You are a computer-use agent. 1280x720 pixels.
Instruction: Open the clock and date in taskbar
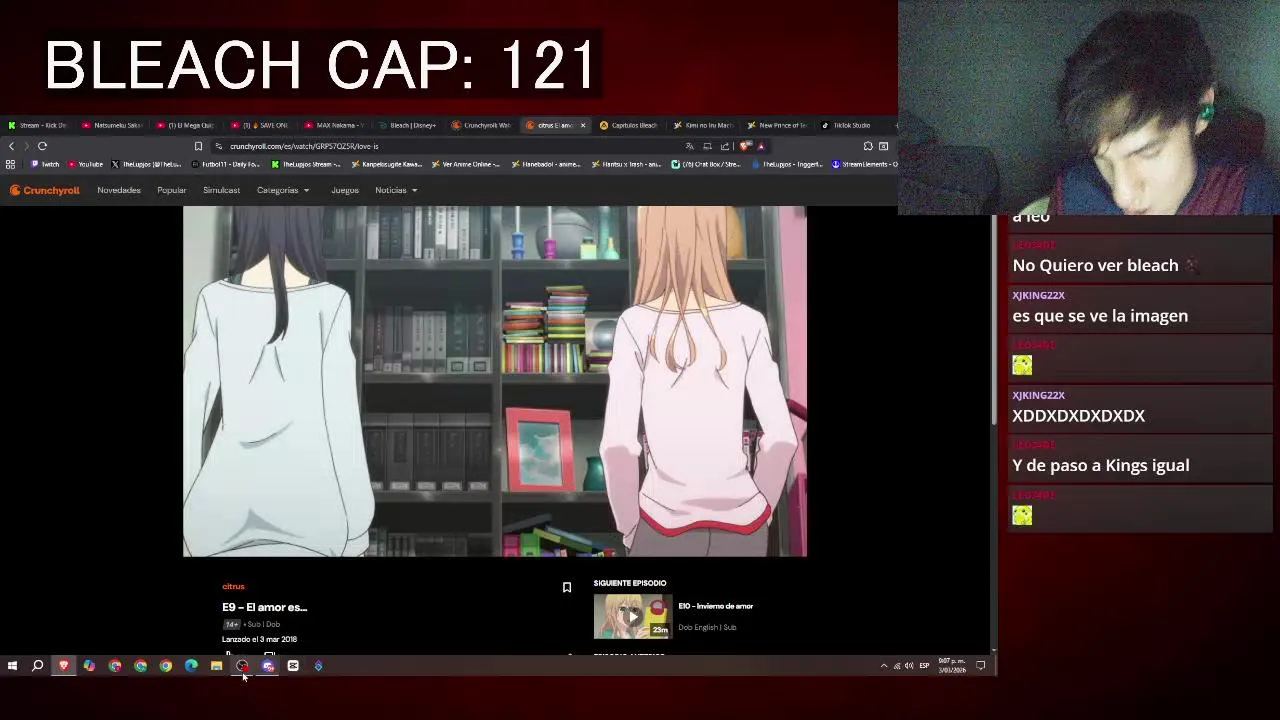[x=952, y=666]
